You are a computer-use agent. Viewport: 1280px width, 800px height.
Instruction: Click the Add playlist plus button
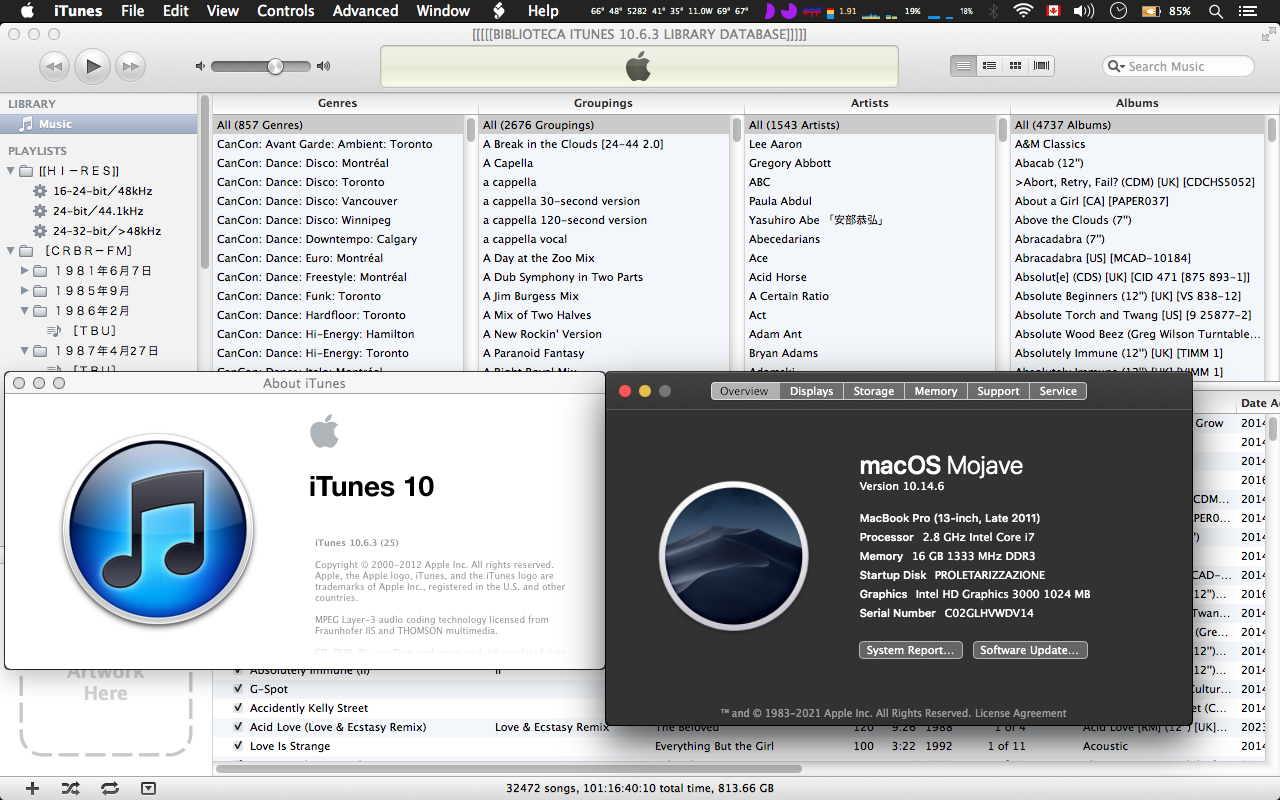(x=32, y=788)
